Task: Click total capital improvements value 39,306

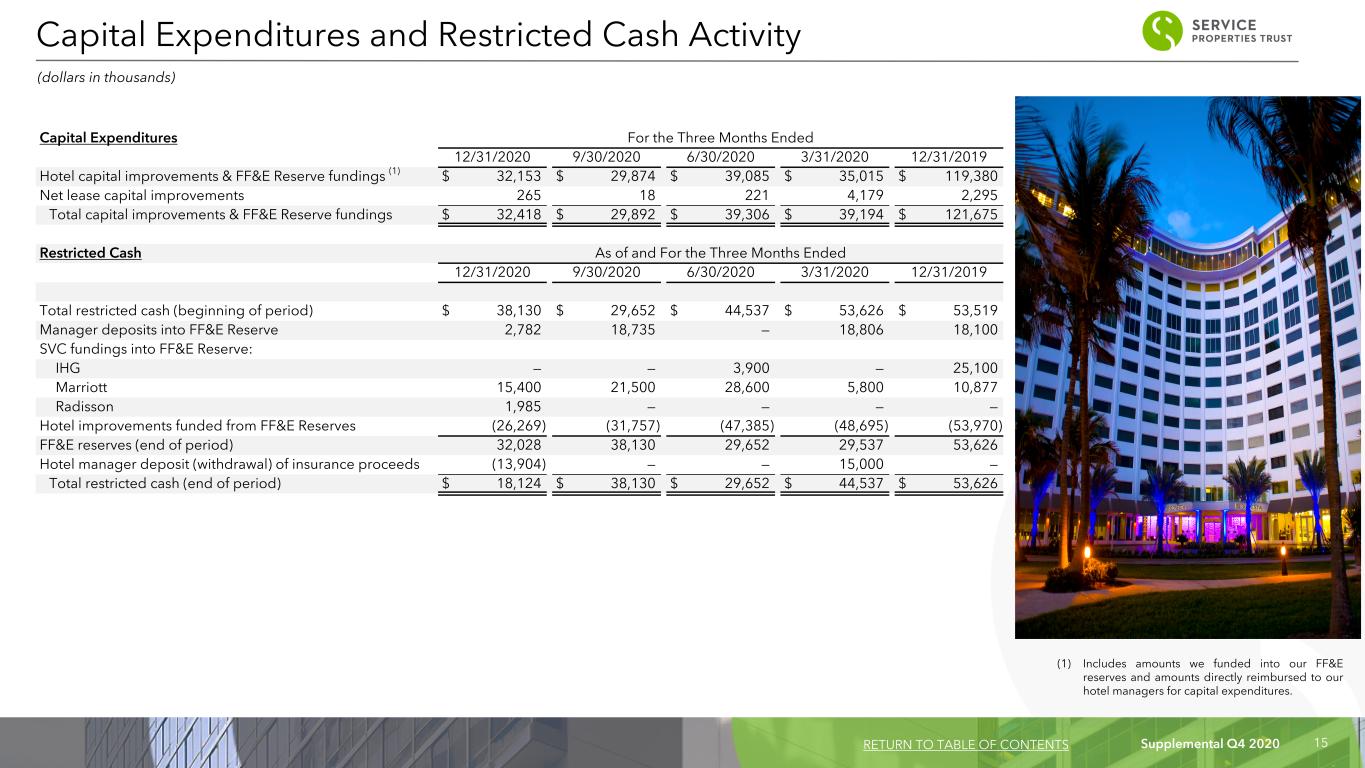Action: [x=745, y=214]
